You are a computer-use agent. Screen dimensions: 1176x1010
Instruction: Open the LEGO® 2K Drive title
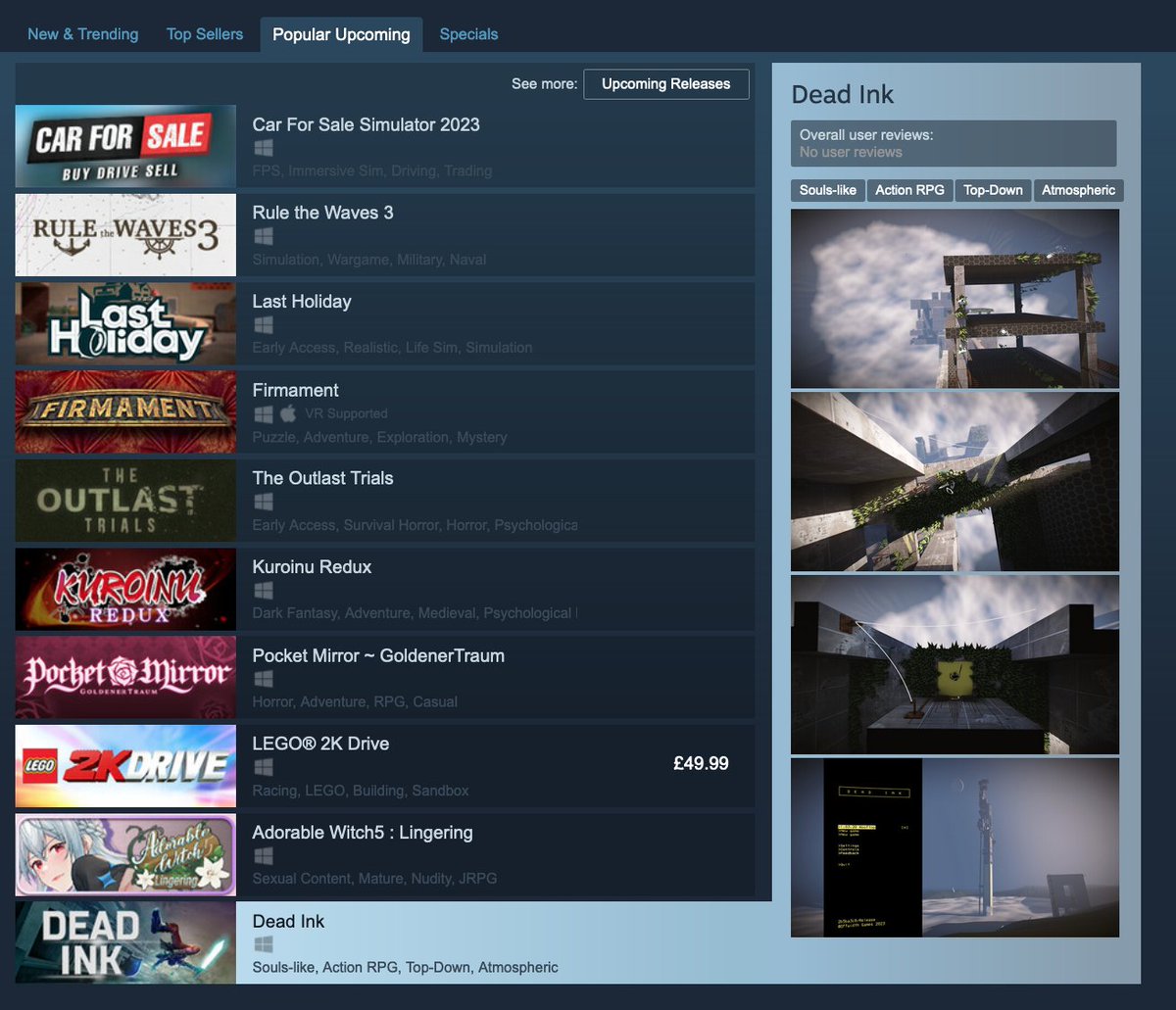[321, 744]
